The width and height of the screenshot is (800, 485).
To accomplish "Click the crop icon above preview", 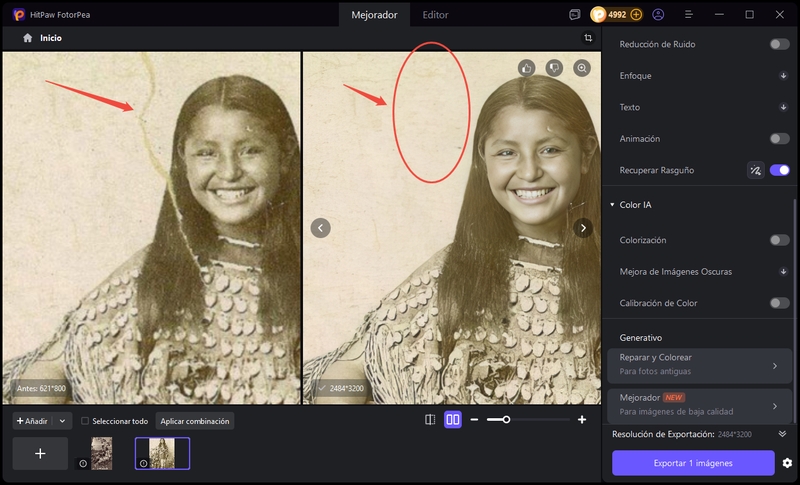I will pyautogui.click(x=588, y=37).
